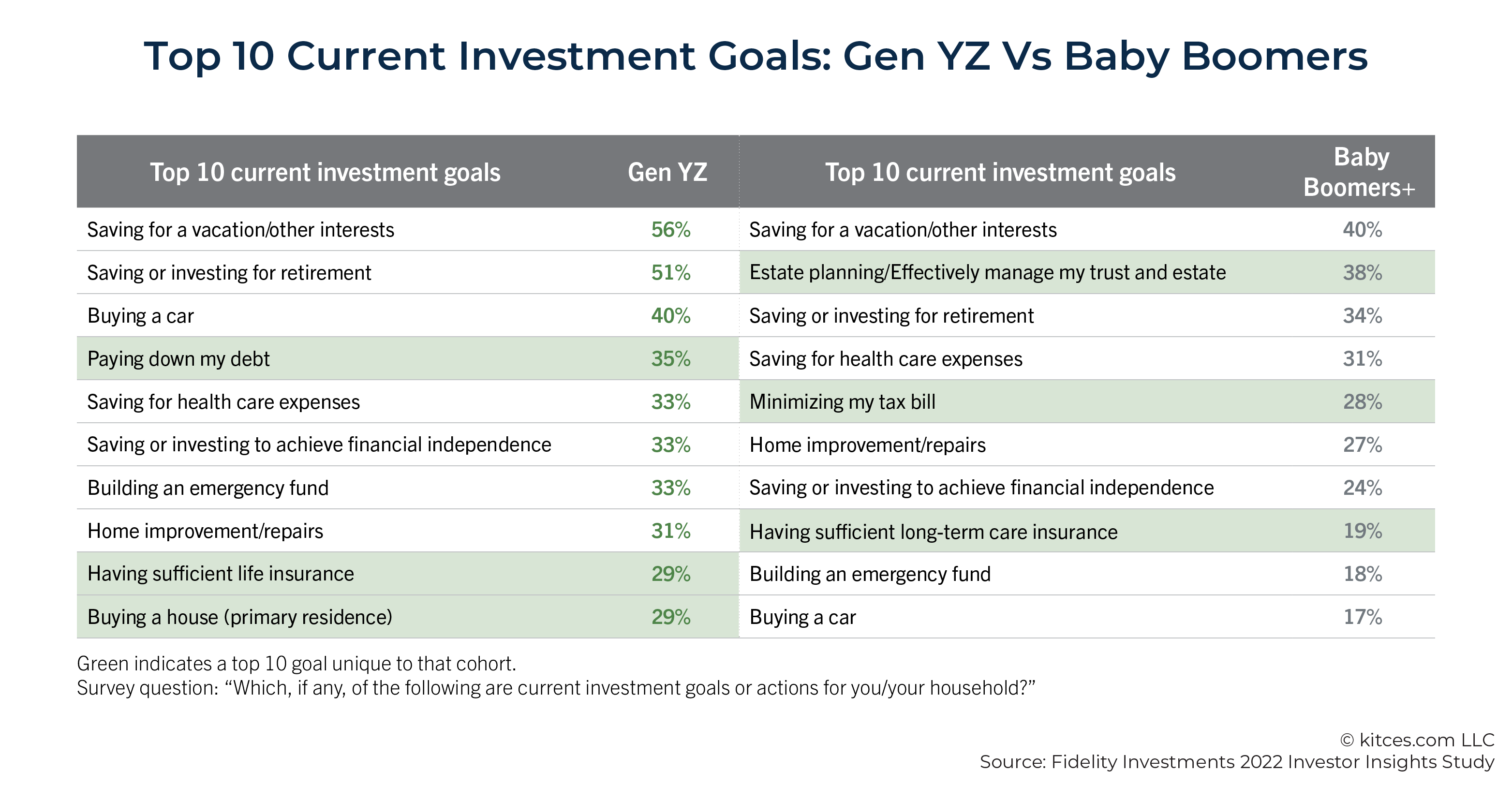
Task: Click 'Estate planning/Effectively manage my trust and estate'
Action: click(x=988, y=272)
